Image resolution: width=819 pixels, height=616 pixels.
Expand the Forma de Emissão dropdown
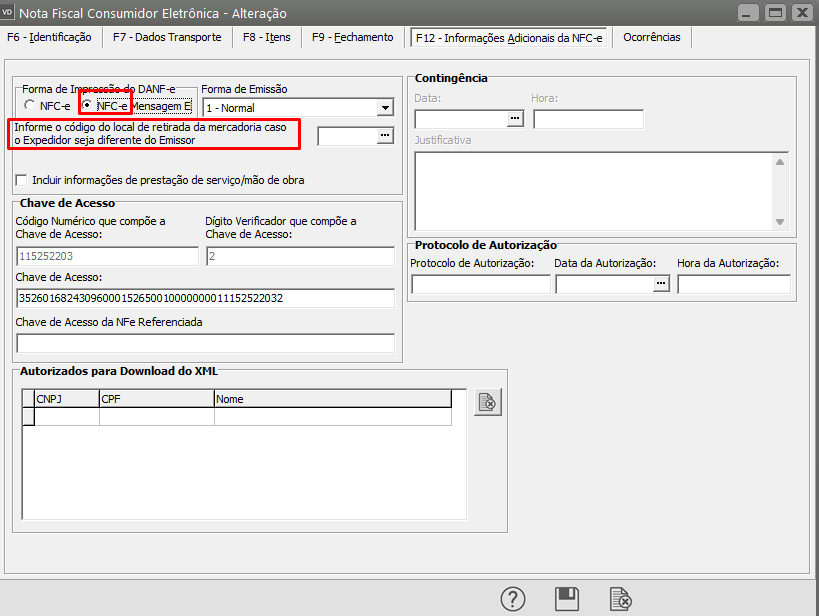pyautogui.click(x=385, y=107)
